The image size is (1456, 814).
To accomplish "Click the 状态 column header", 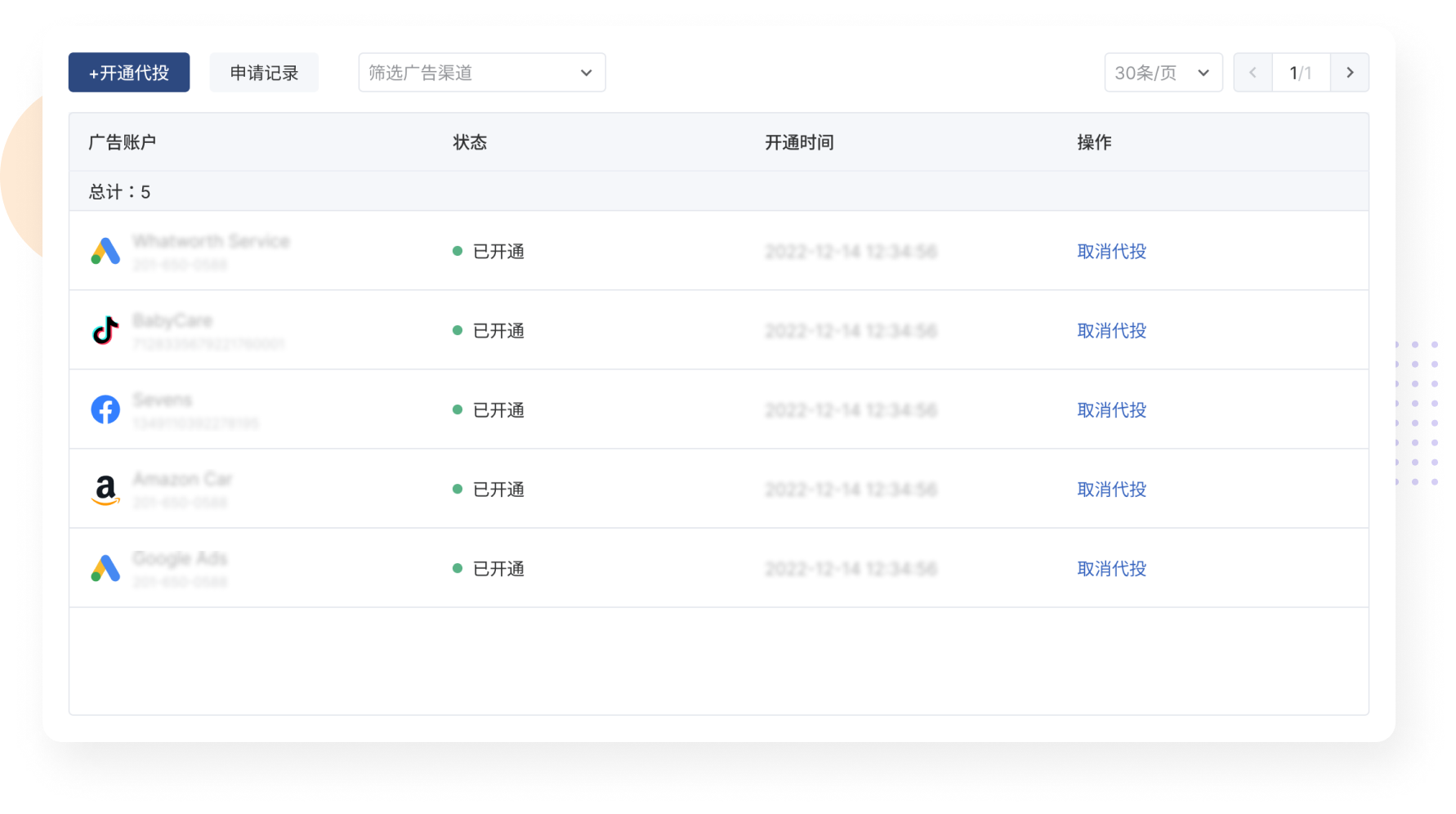I will [x=470, y=142].
